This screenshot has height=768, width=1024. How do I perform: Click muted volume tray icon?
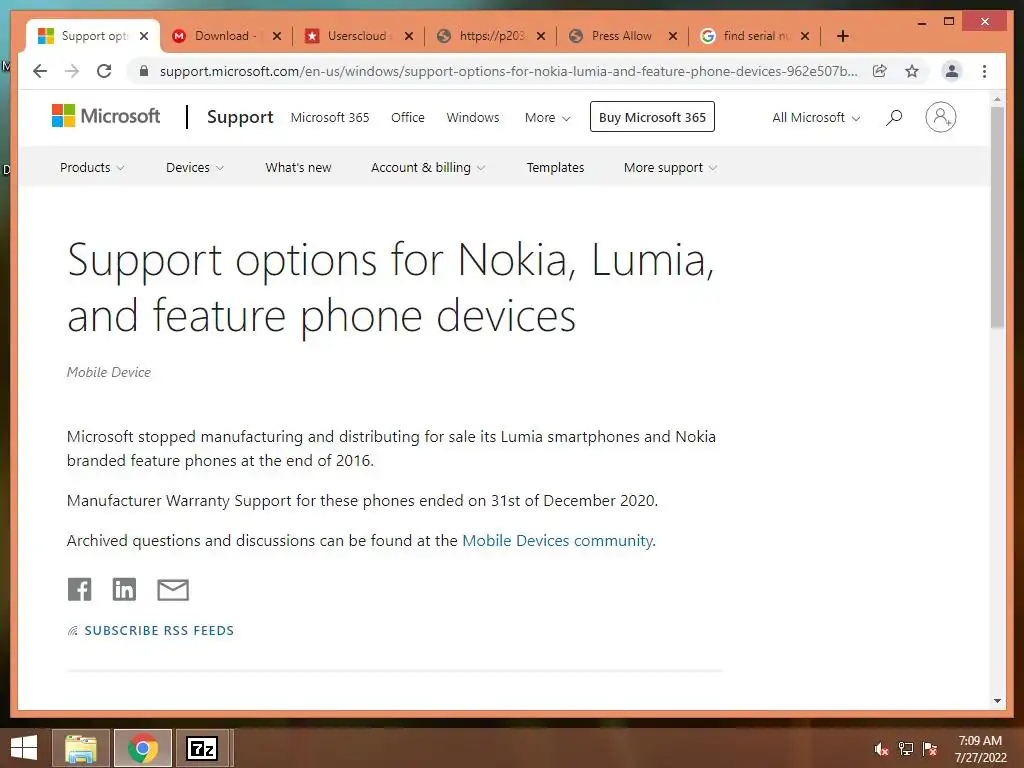pyautogui.click(x=881, y=749)
